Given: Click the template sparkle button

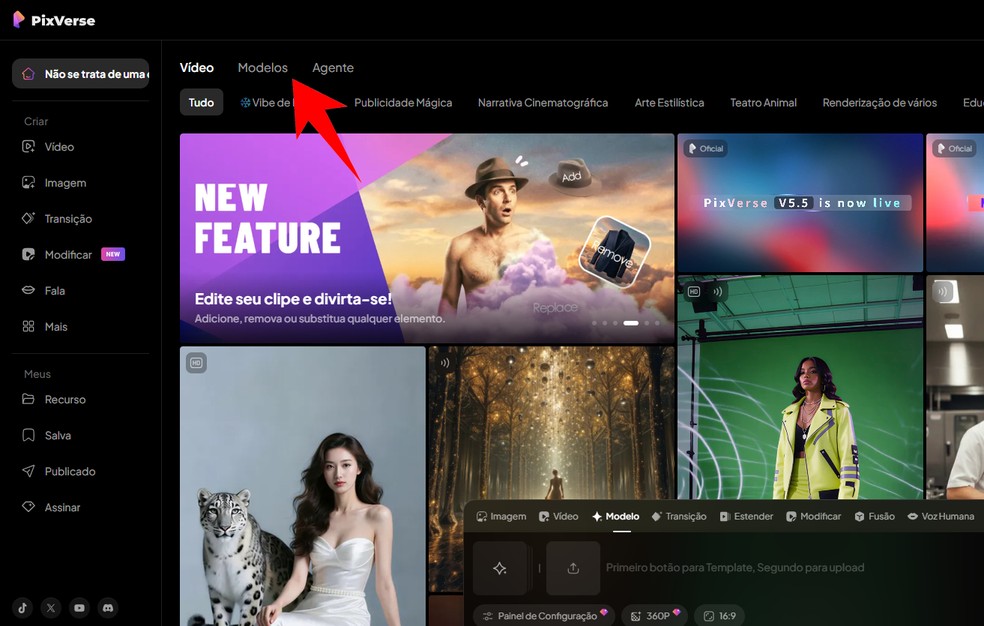Looking at the screenshot, I should [500, 568].
